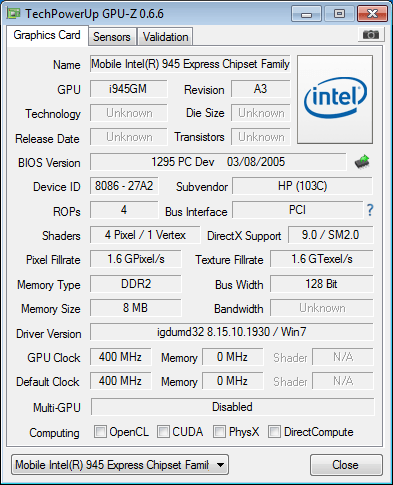Click the Bus Interface question mark

(x=370, y=210)
